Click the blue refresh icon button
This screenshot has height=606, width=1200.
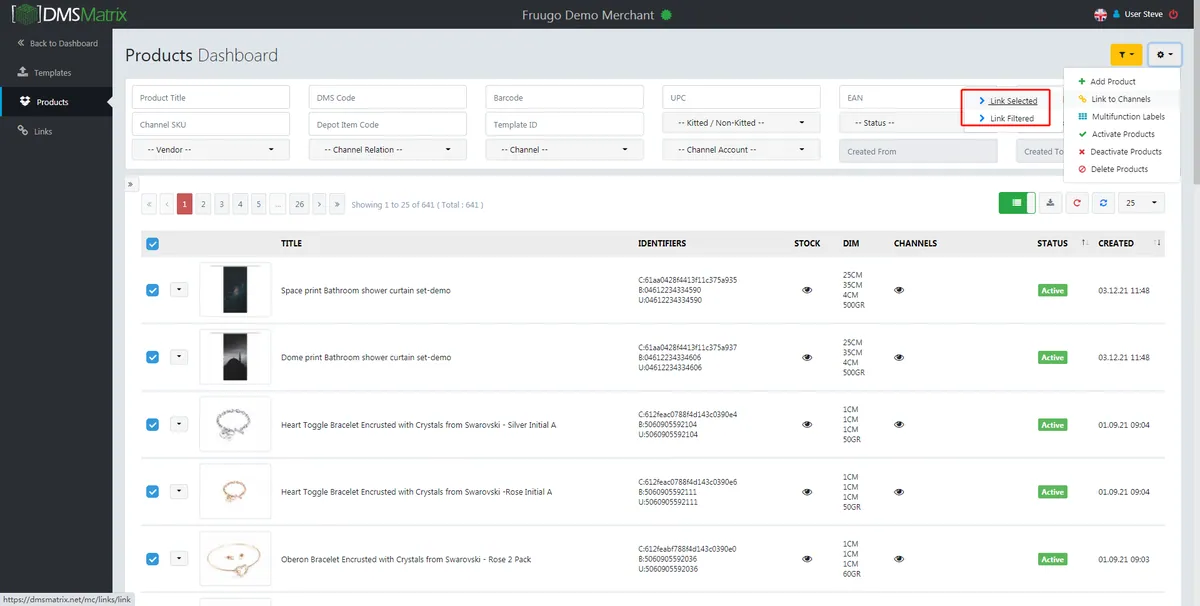coord(1103,203)
